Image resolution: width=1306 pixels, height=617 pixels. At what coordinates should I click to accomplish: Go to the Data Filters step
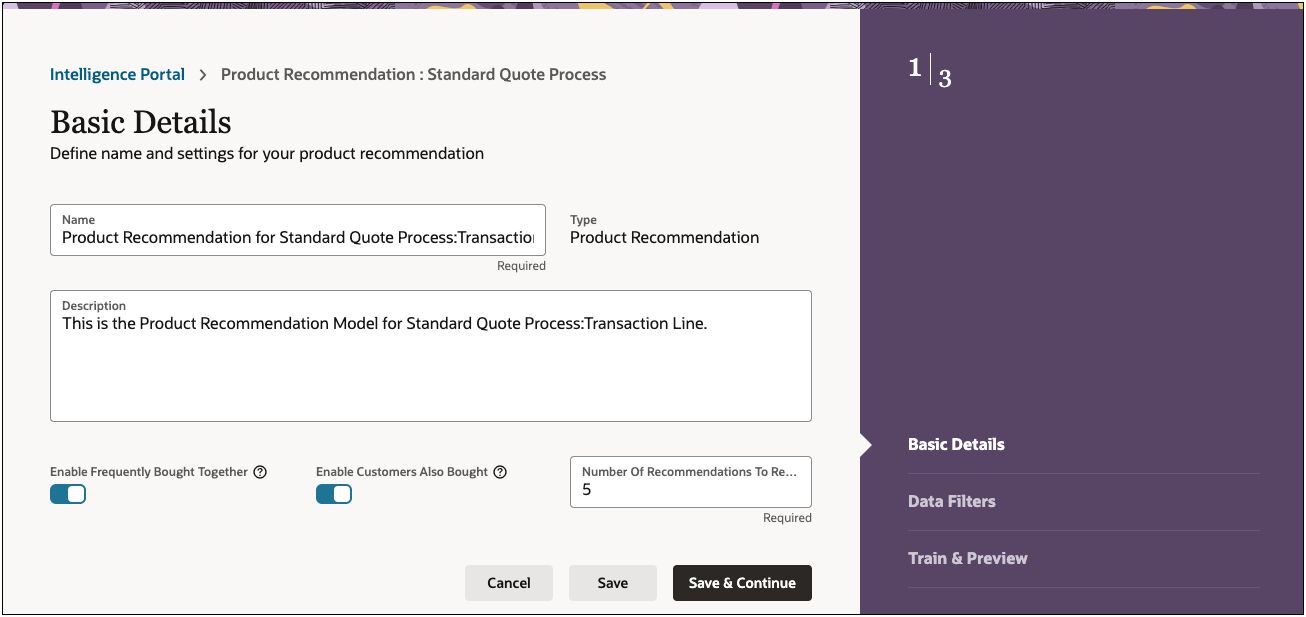[x=951, y=501]
